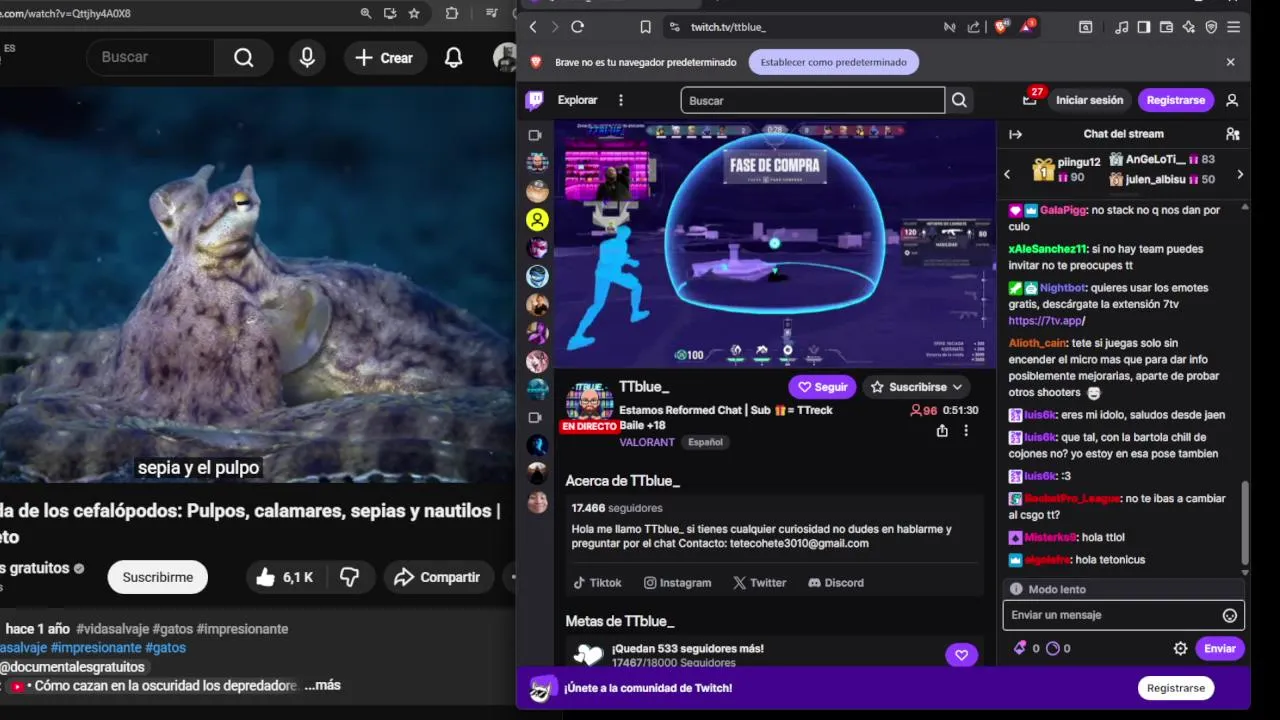The image size is (1280, 720).
Task: Open the emote picker in chat input
Action: pos(1230,616)
